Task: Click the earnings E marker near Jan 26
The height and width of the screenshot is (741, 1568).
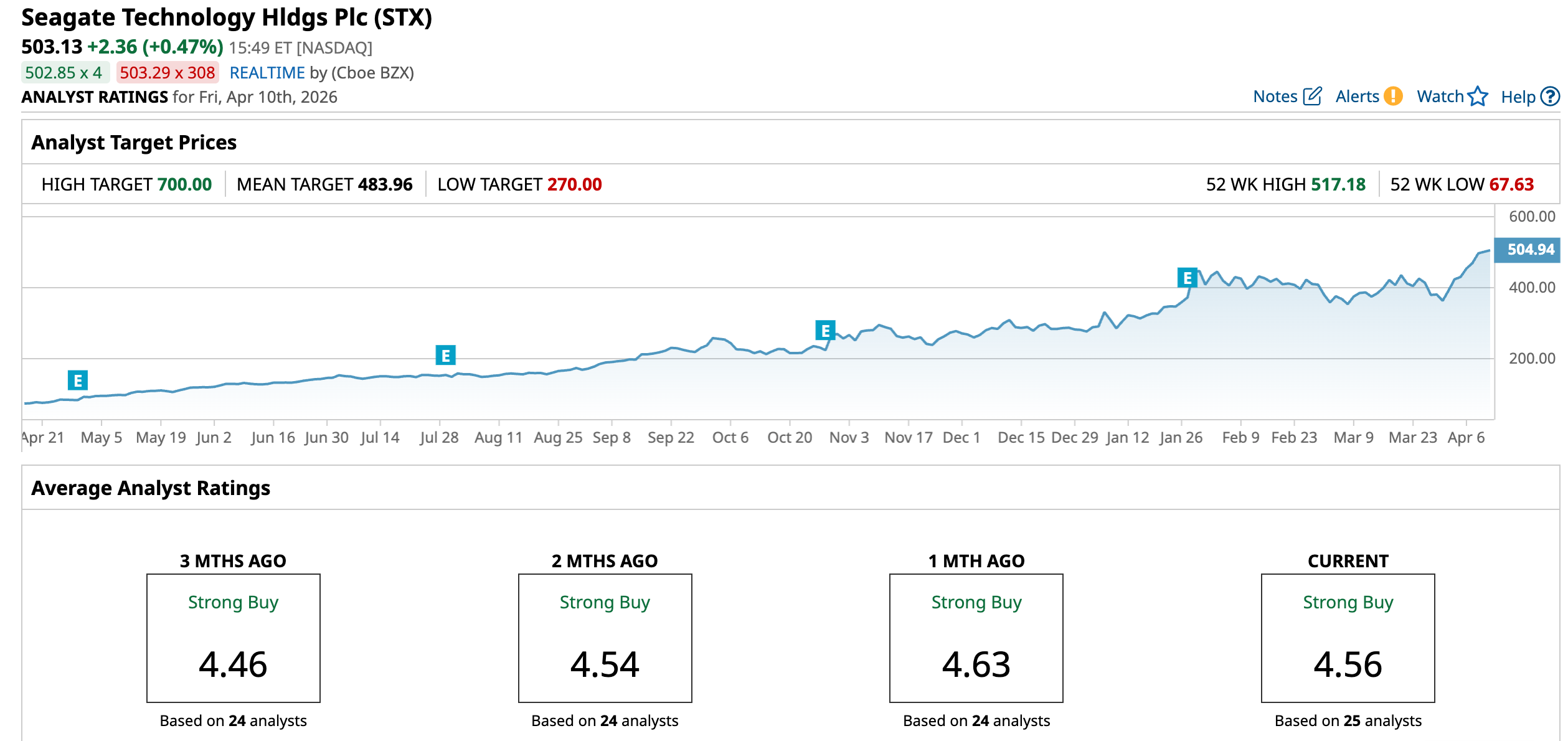Action: point(1187,278)
